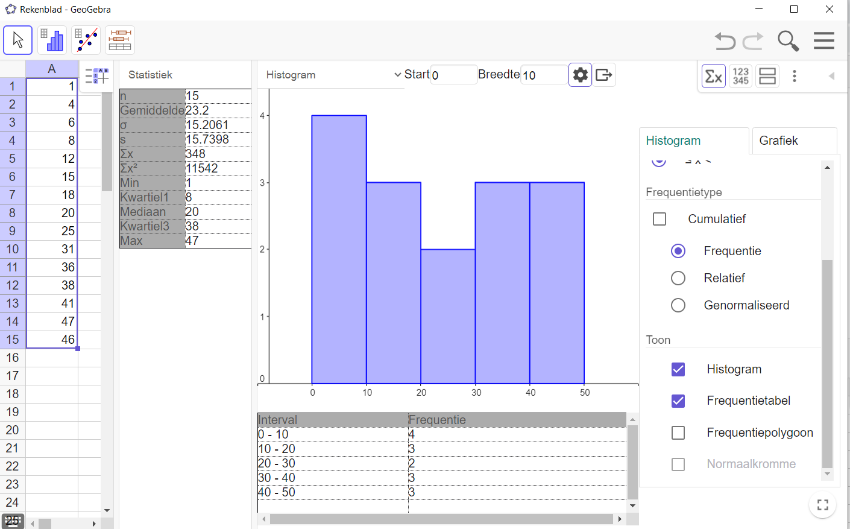Choose the Multiple Variable Analysis tool
850x529 pixels.
[120, 40]
